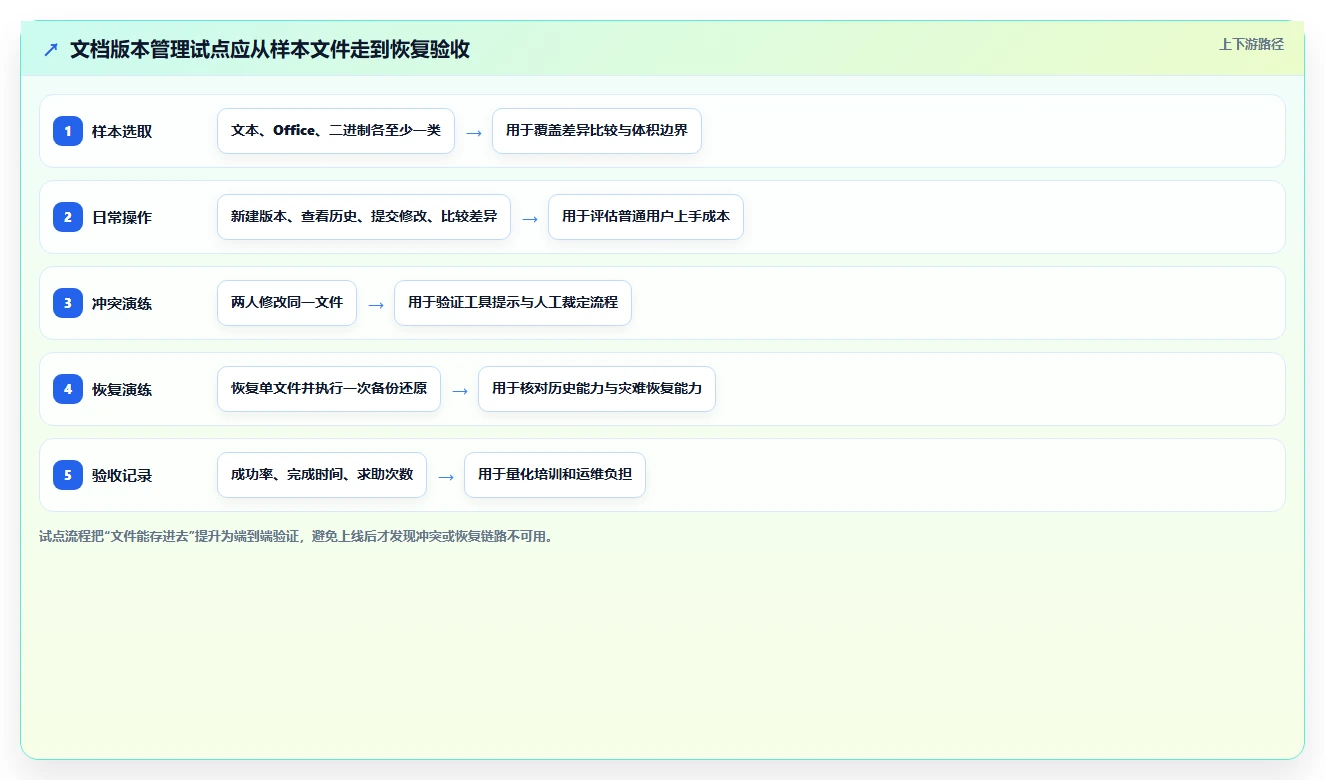This screenshot has height=780, width=1325.
Task: Click the 用于核对历史能力与灾难恢复能力 box
Action: click(597, 389)
